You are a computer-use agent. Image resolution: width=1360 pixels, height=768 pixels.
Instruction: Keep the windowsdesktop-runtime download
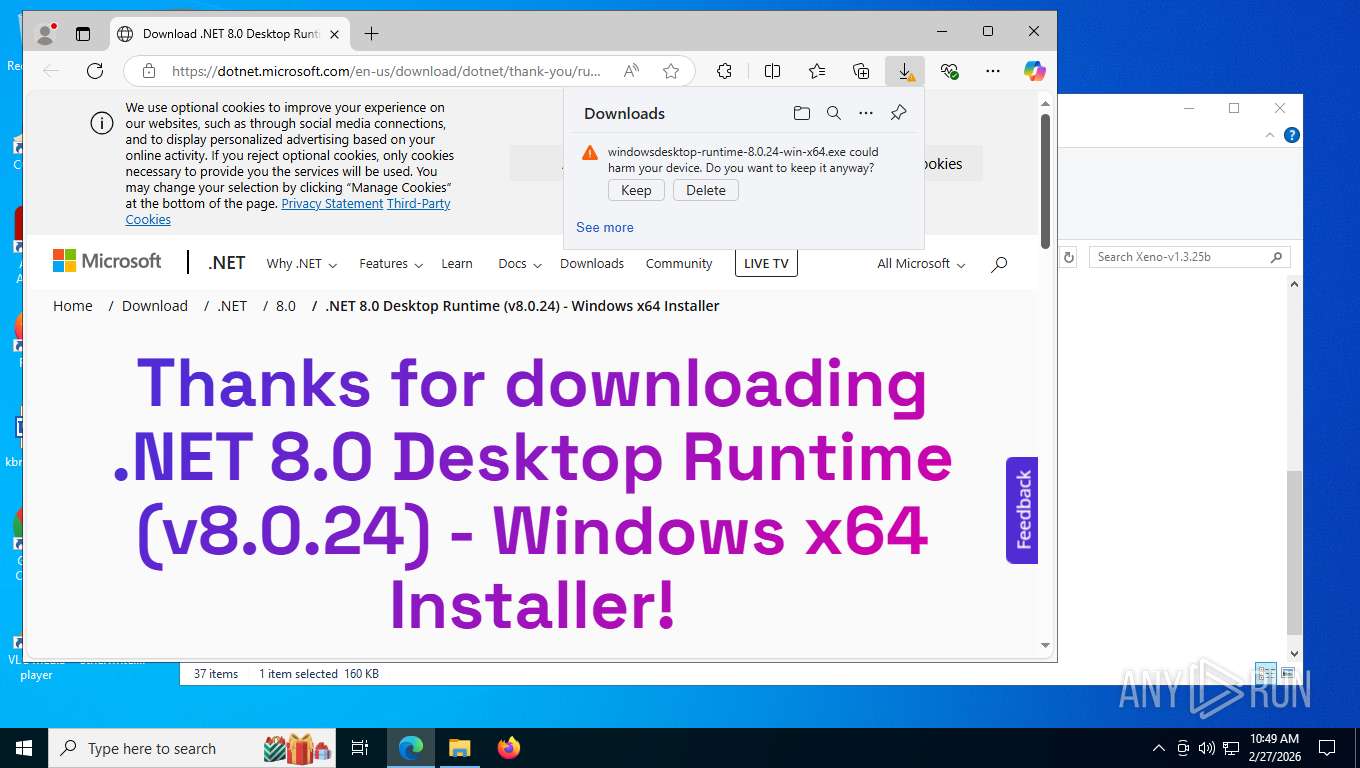pos(636,190)
